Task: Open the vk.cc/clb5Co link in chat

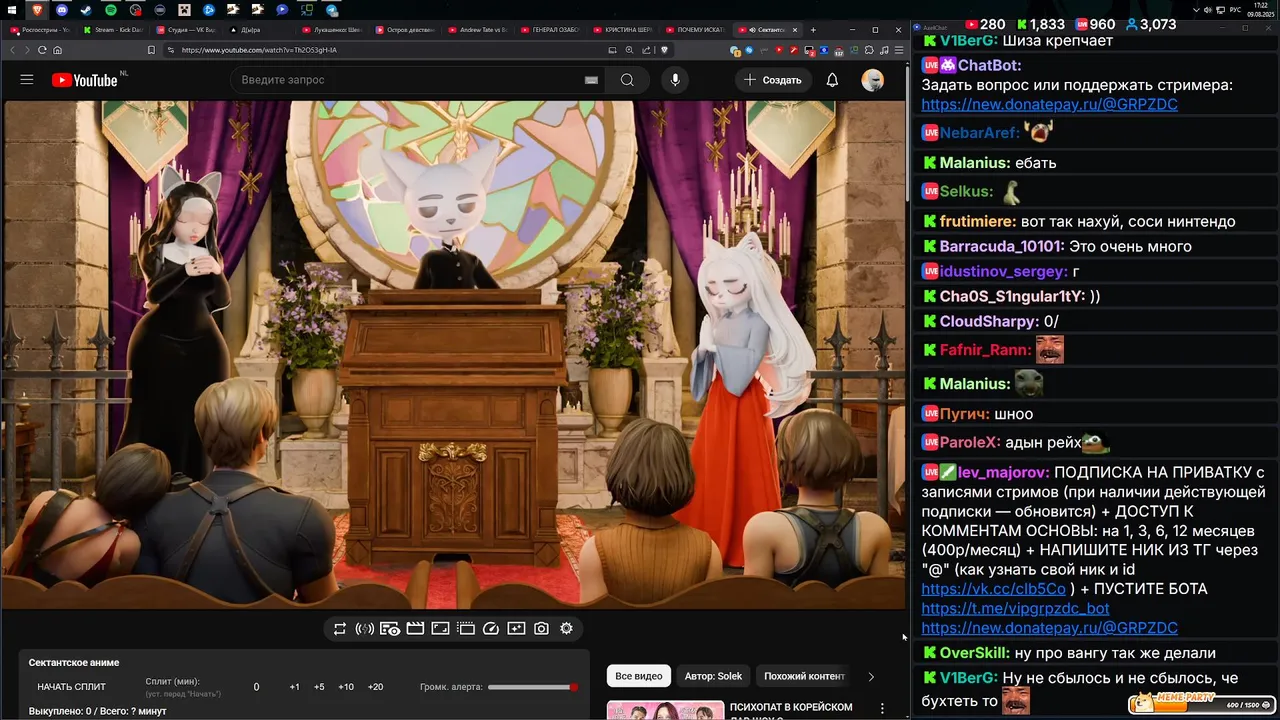Action: pos(993,589)
